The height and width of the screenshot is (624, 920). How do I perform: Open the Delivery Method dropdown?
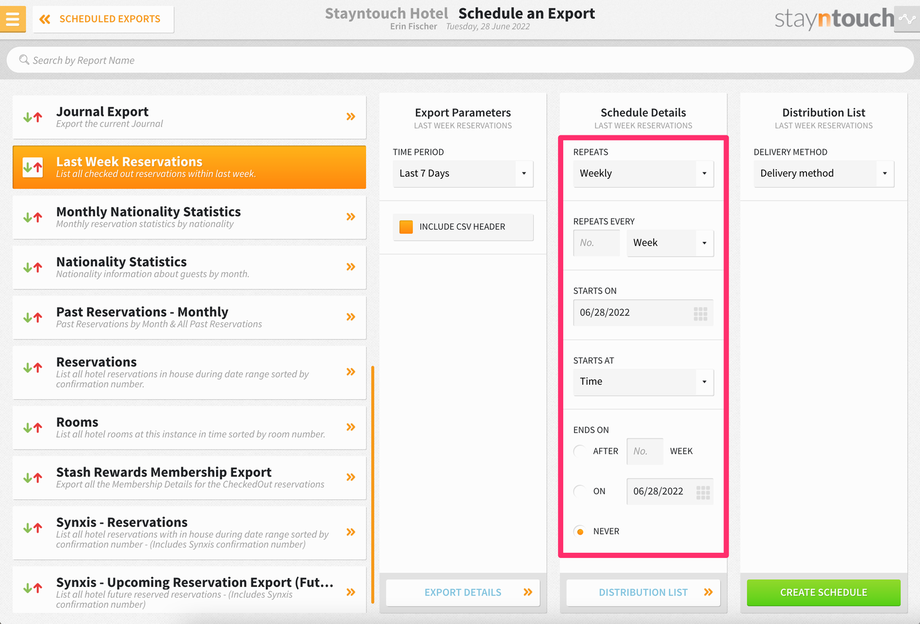click(x=824, y=174)
